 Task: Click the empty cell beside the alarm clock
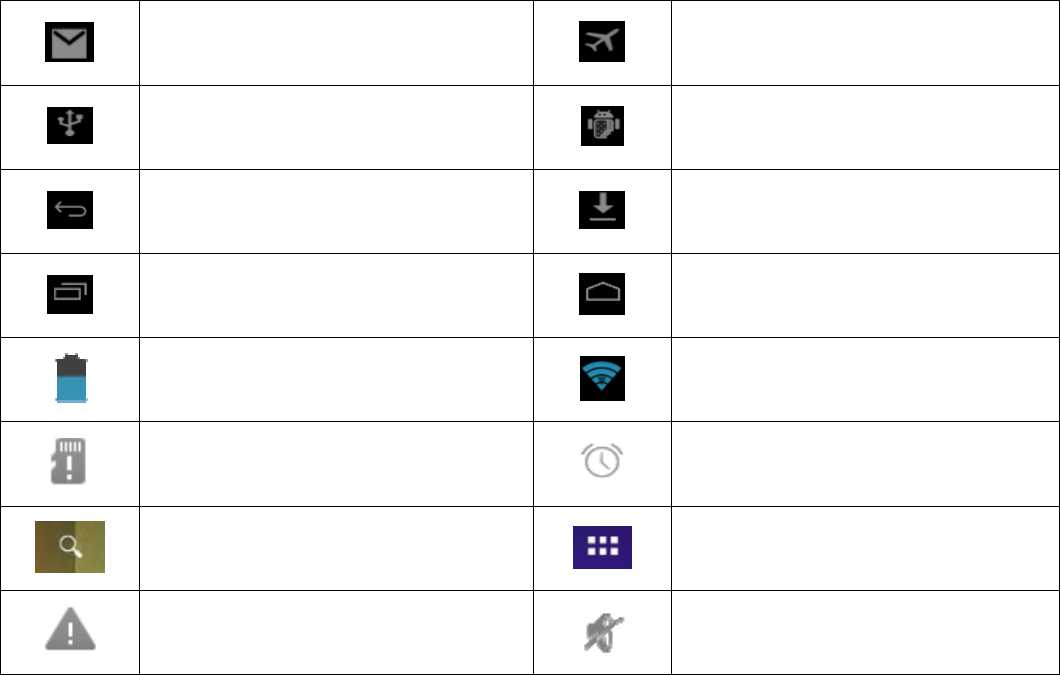[865, 463]
